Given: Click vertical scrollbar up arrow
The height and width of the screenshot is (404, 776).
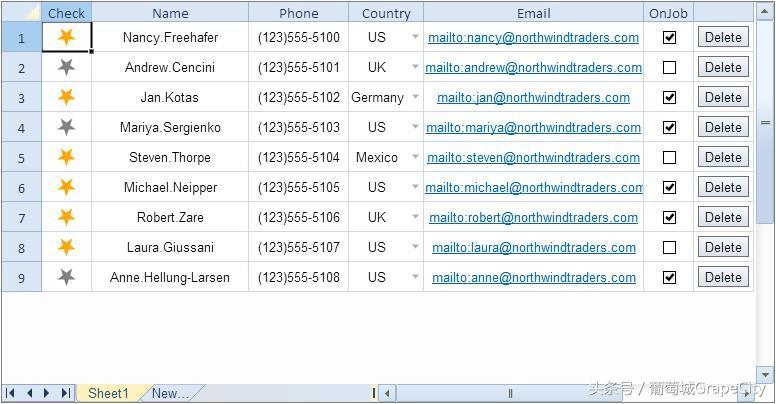Looking at the screenshot, I should [x=765, y=10].
